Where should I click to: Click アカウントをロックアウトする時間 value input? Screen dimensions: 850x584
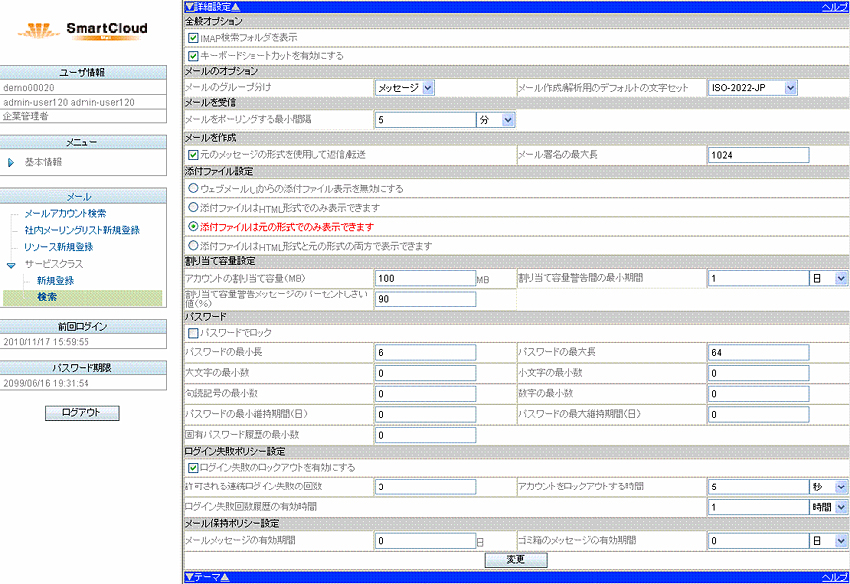coord(758,487)
